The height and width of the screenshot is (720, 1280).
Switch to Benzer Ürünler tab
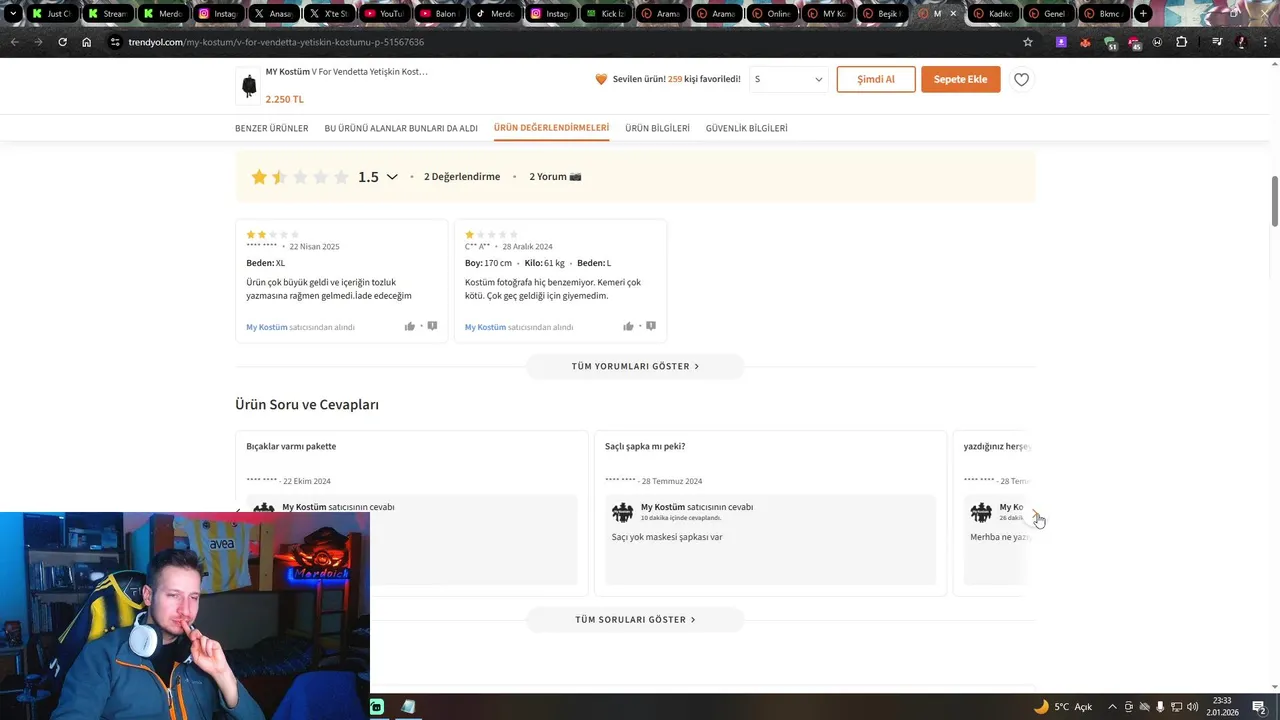click(271, 128)
